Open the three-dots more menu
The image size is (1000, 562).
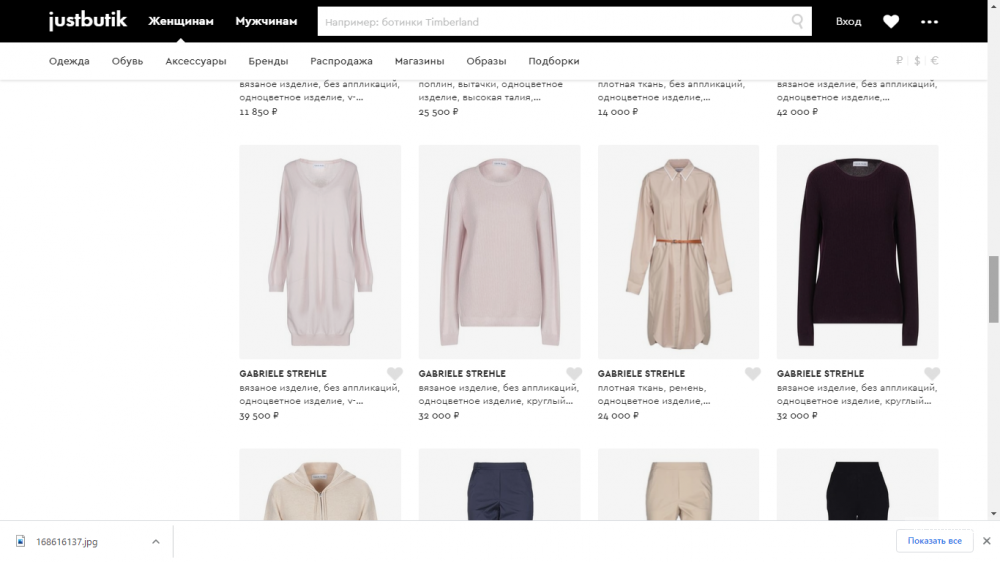929,22
